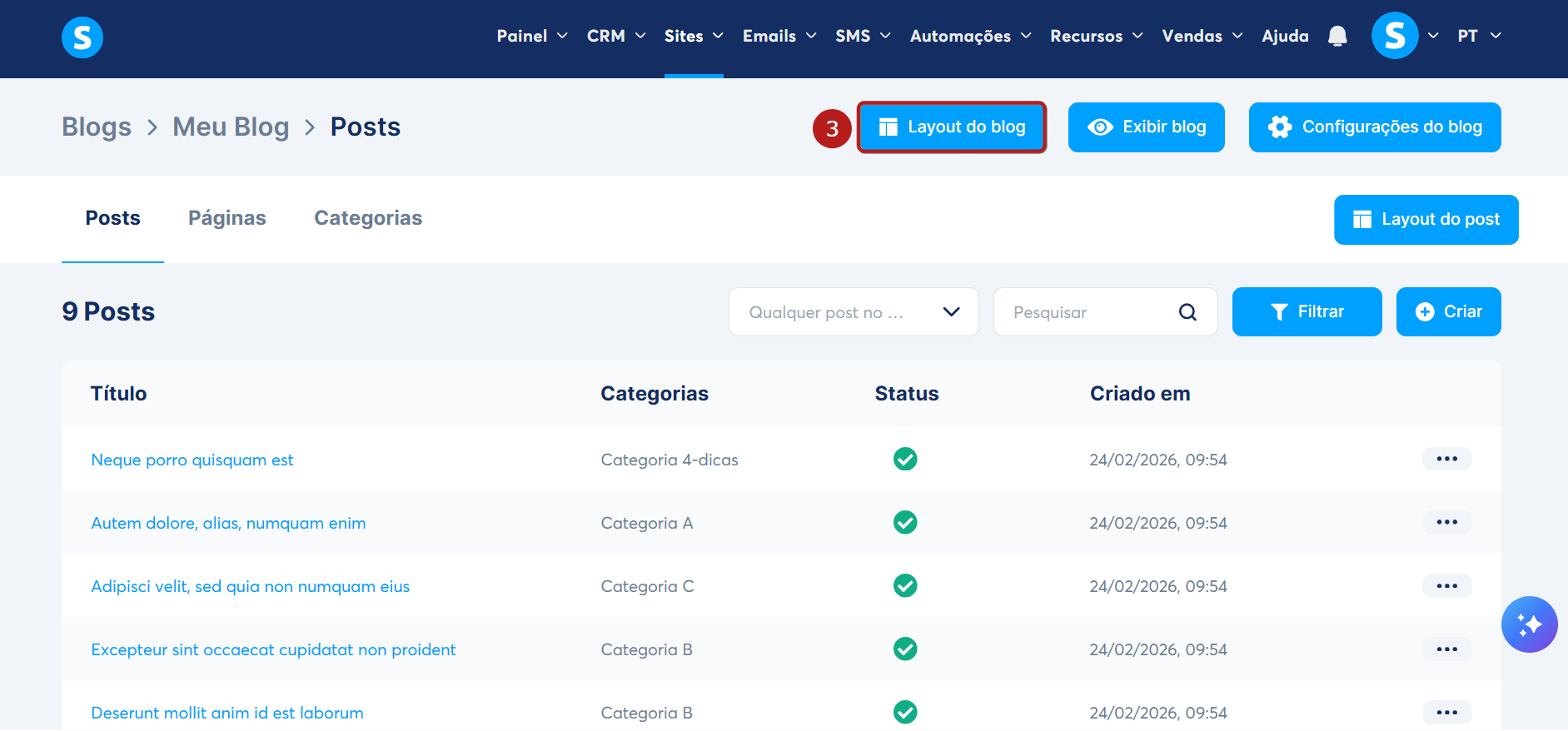Viewport: 1568px width, 731px height.
Task: Click status checkmark for Deserunt mollit row
Action: click(905, 712)
